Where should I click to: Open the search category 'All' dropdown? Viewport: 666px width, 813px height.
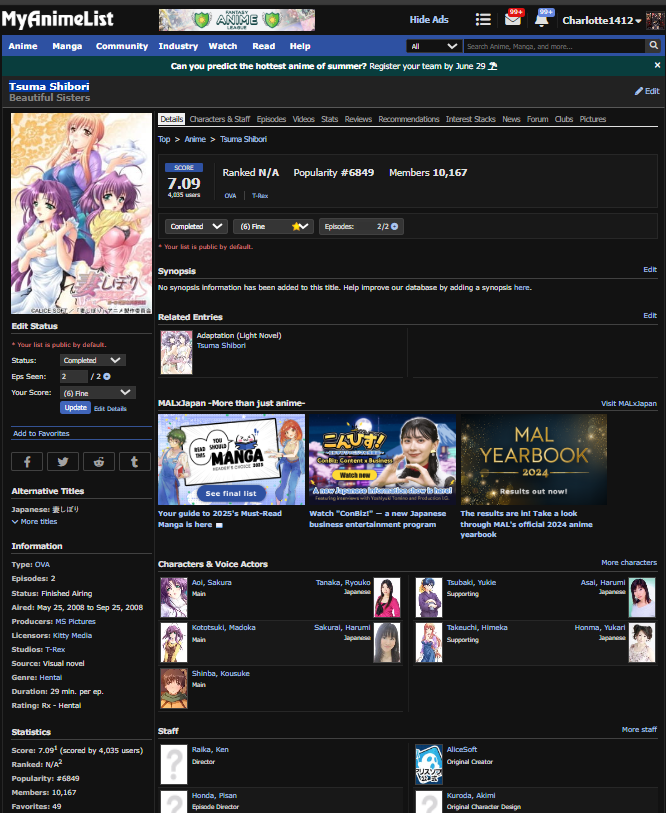(434, 46)
